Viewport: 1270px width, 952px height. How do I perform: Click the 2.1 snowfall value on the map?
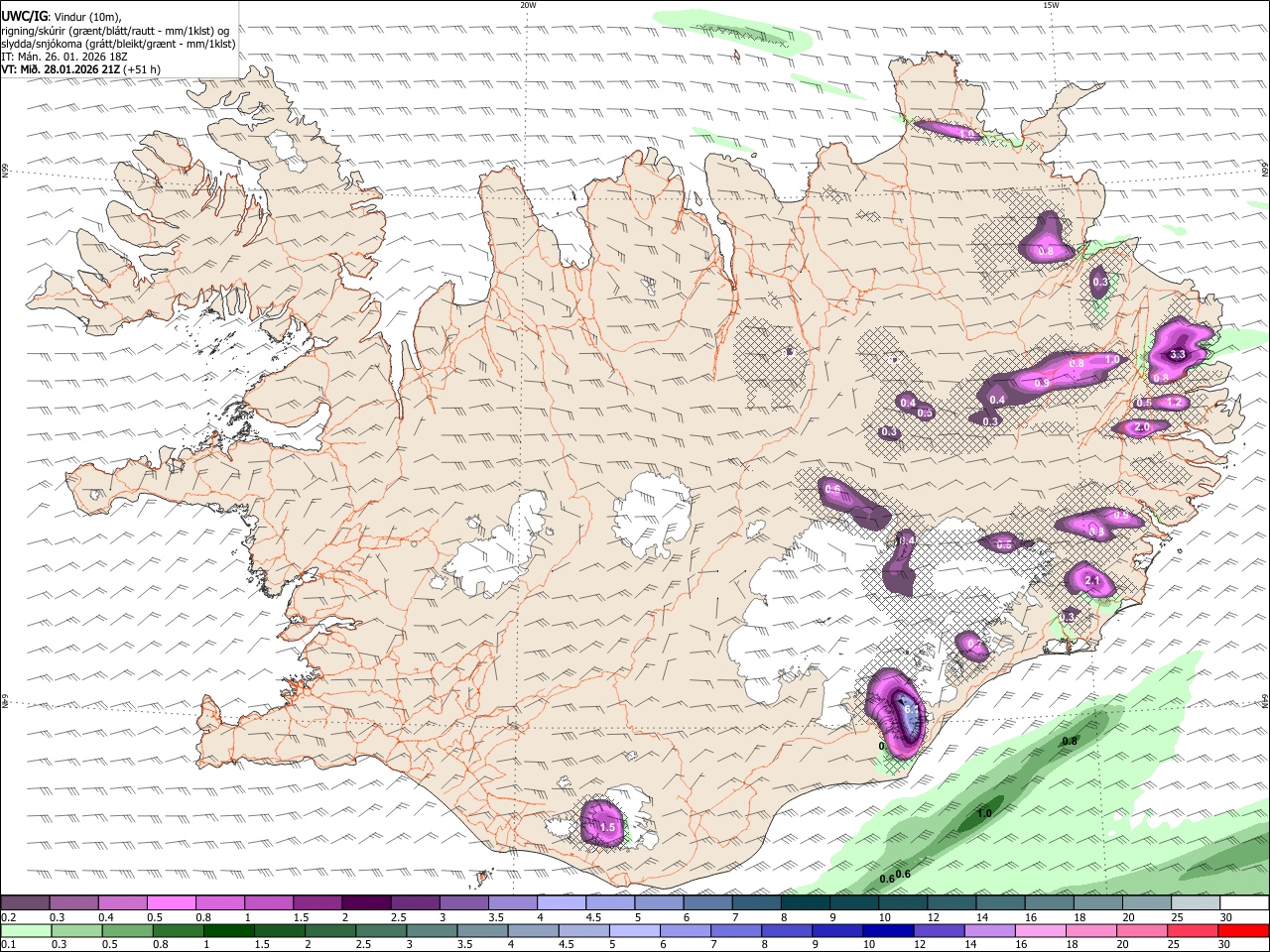click(x=1092, y=580)
